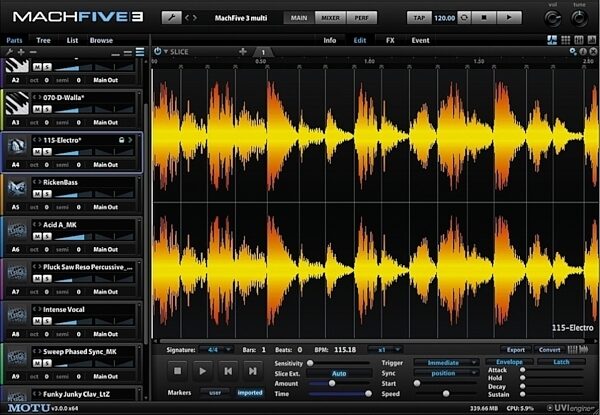Switch to the List tab
The width and height of the screenshot is (600, 415).
(x=72, y=40)
